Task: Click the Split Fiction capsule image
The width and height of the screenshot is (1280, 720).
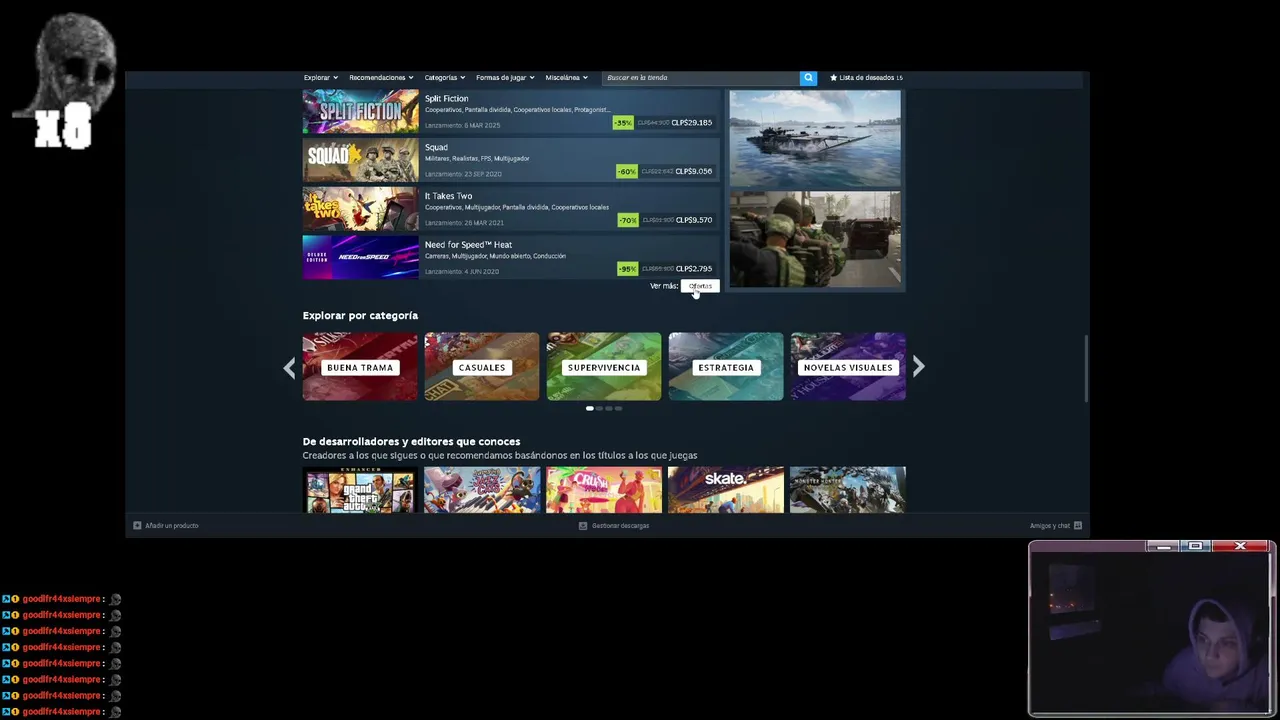Action: click(361, 111)
